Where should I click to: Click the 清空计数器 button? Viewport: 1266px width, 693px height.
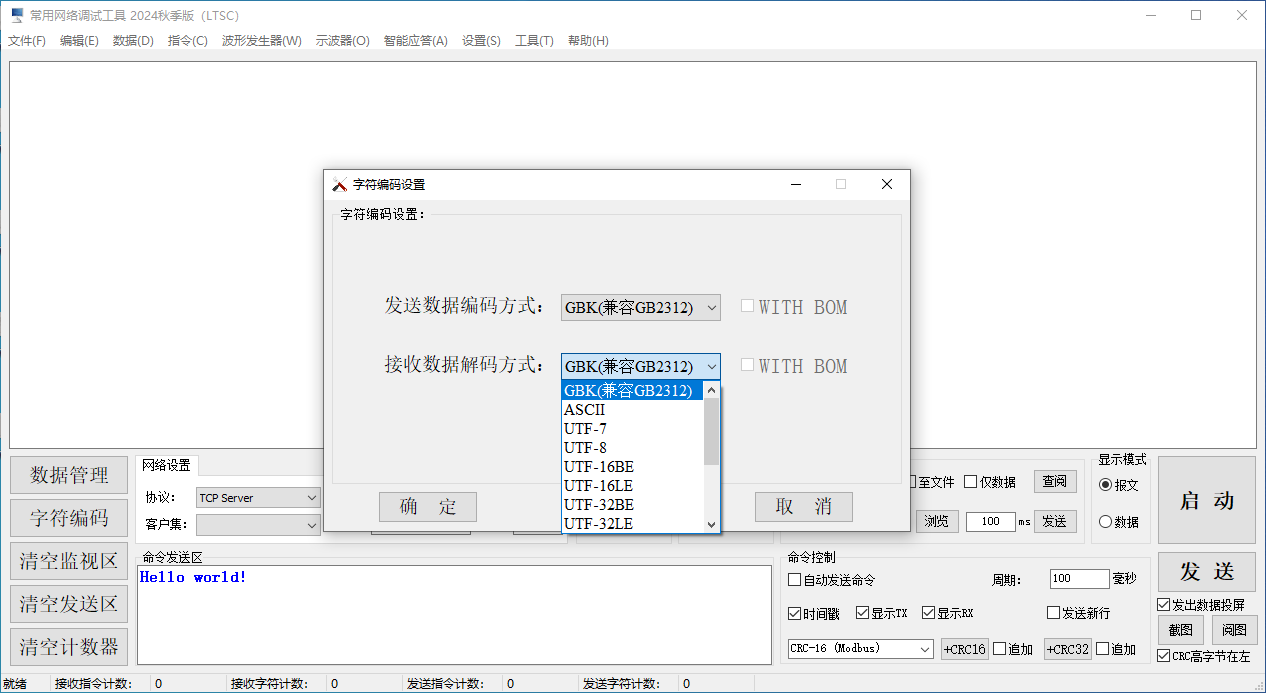click(69, 647)
